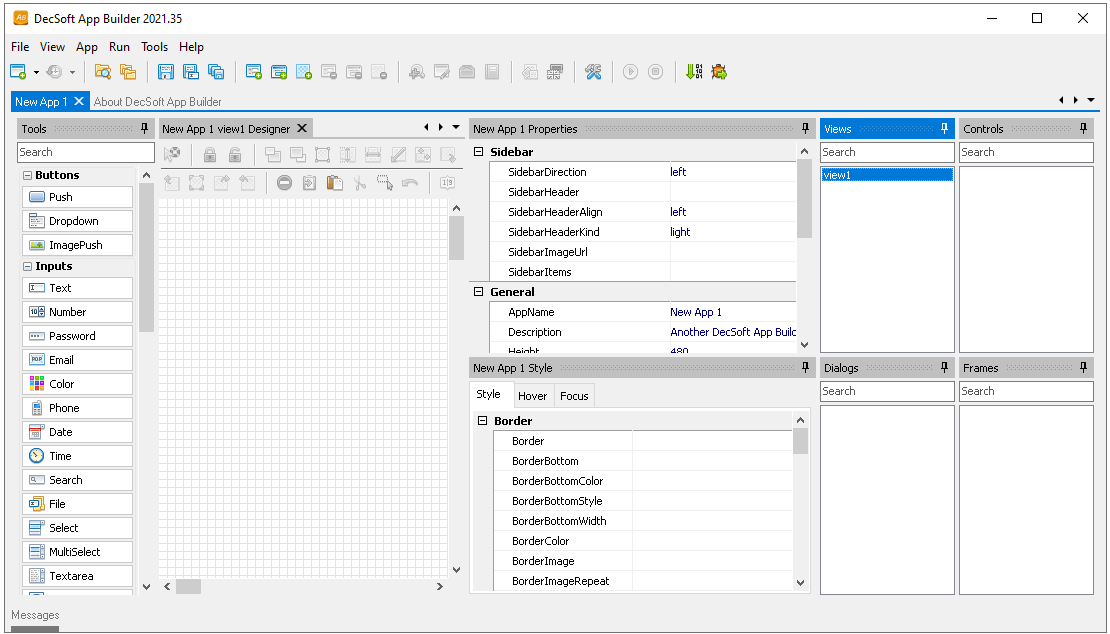Click the Controls panel search field
The image size is (1110, 634).
click(x=1025, y=152)
